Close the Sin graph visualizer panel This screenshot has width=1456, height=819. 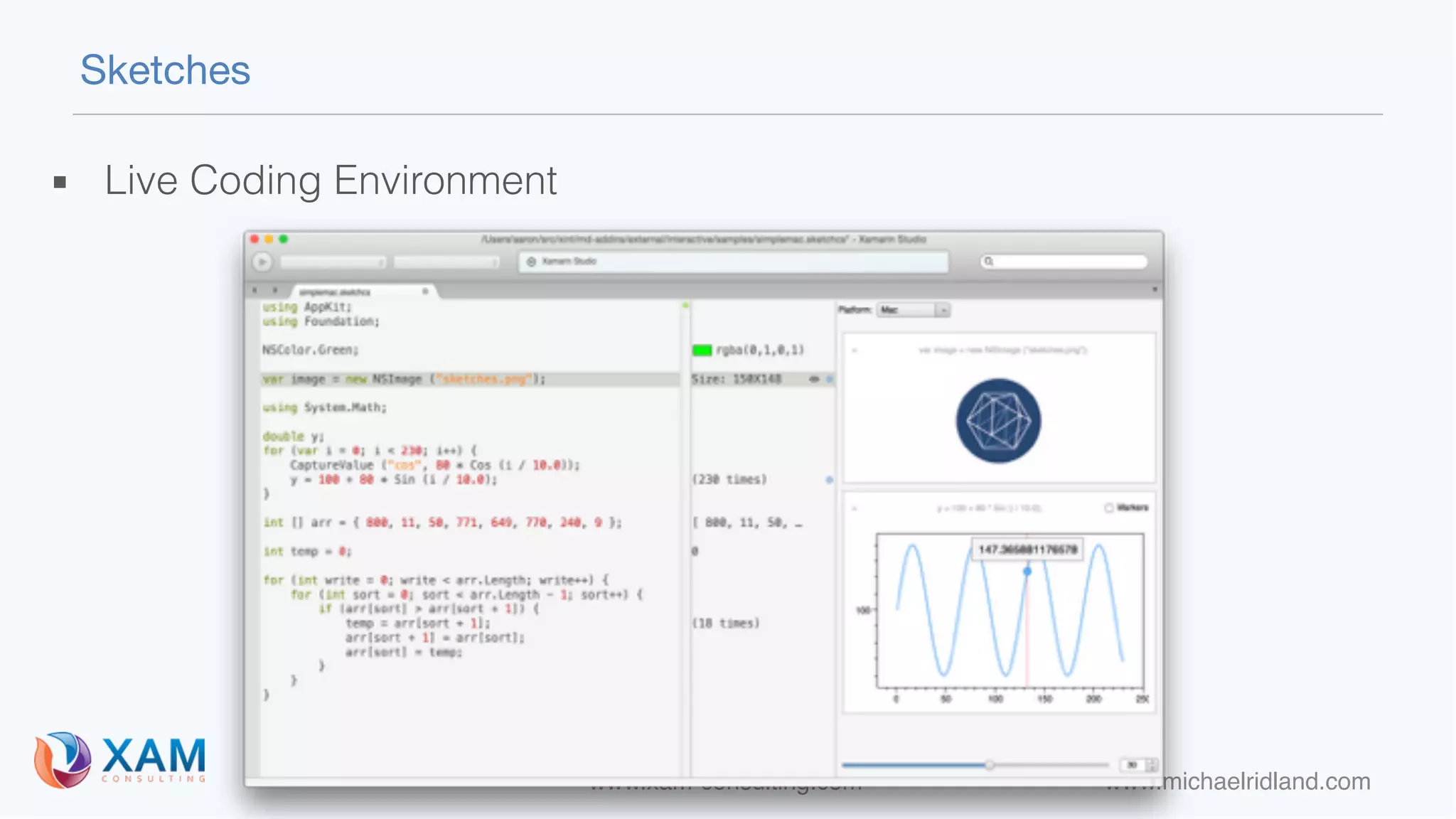coord(855,508)
